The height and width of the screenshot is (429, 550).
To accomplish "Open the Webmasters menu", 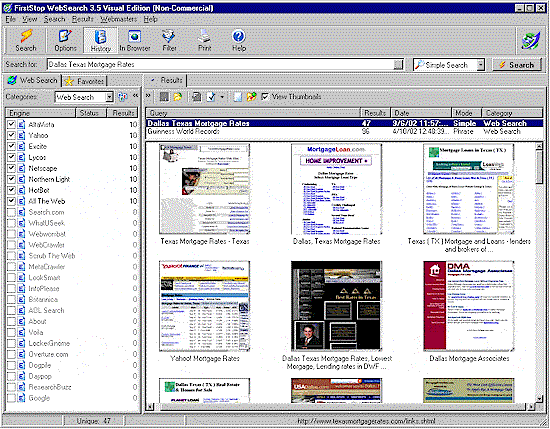I will click(119, 19).
